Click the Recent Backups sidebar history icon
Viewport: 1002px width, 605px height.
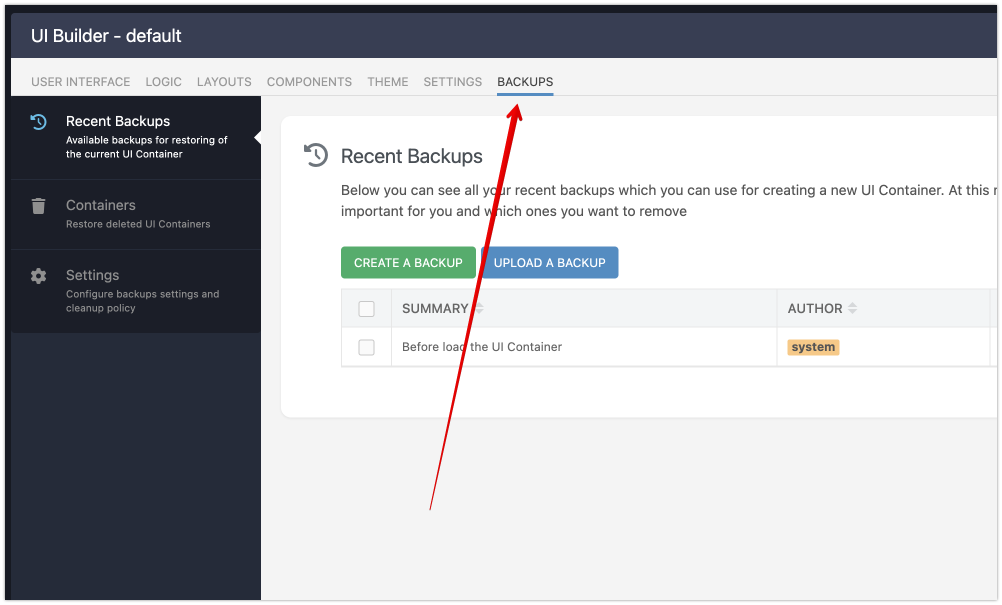[x=38, y=121]
